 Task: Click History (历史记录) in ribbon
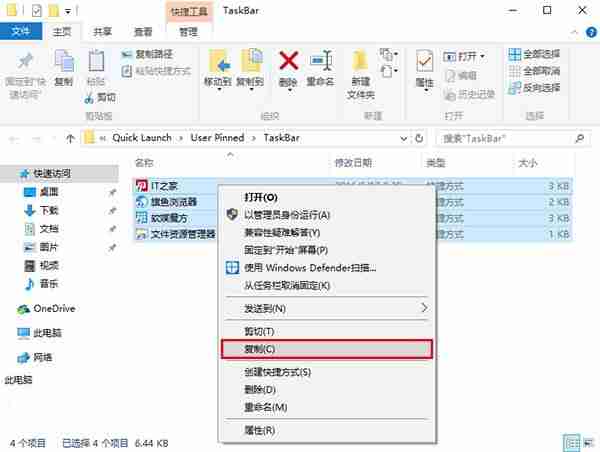(x=470, y=94)
